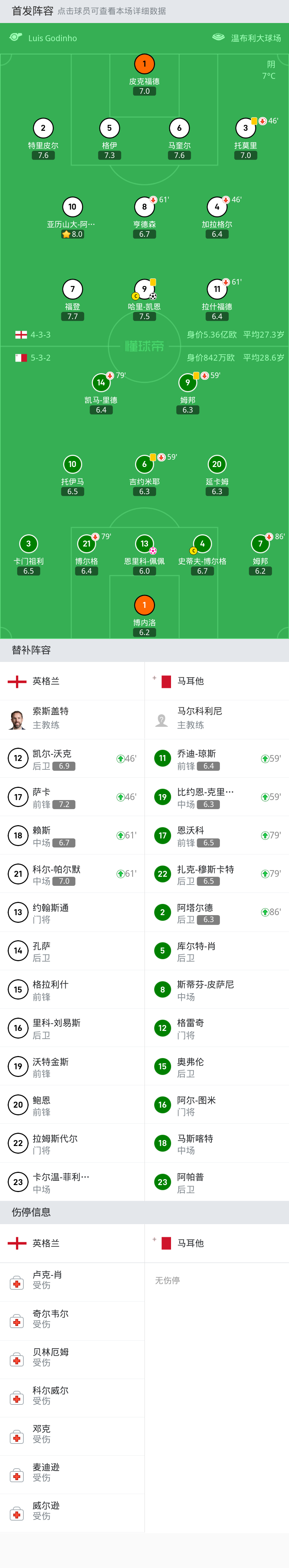Select Malta goalkeeper Bonello's number 1 icon
The height and width of the screenshot is (1568, 289).
[144, 605]
